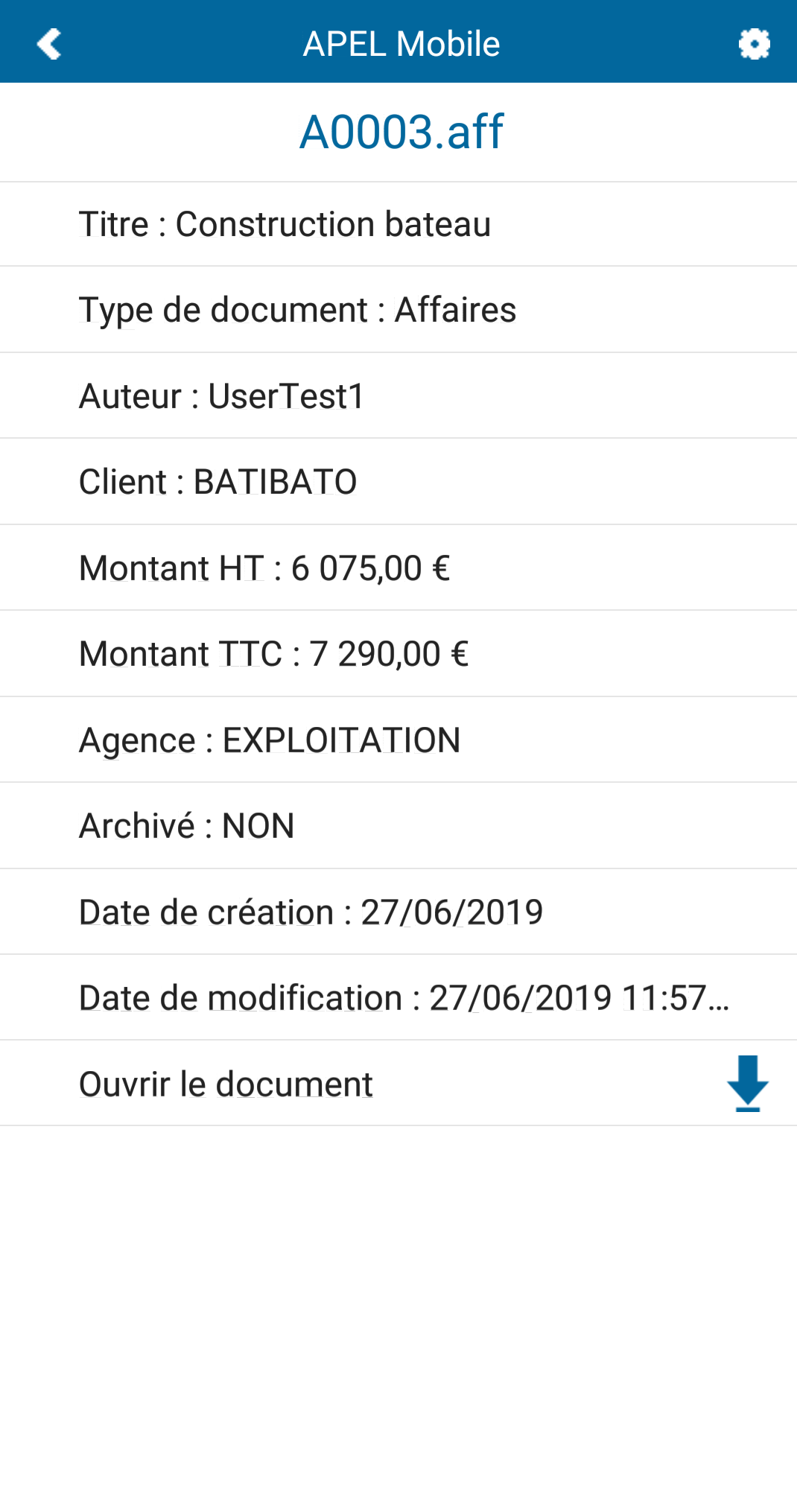Tap the back arrow icon
The image size is (797, 1512).
[x=49, y=44]
